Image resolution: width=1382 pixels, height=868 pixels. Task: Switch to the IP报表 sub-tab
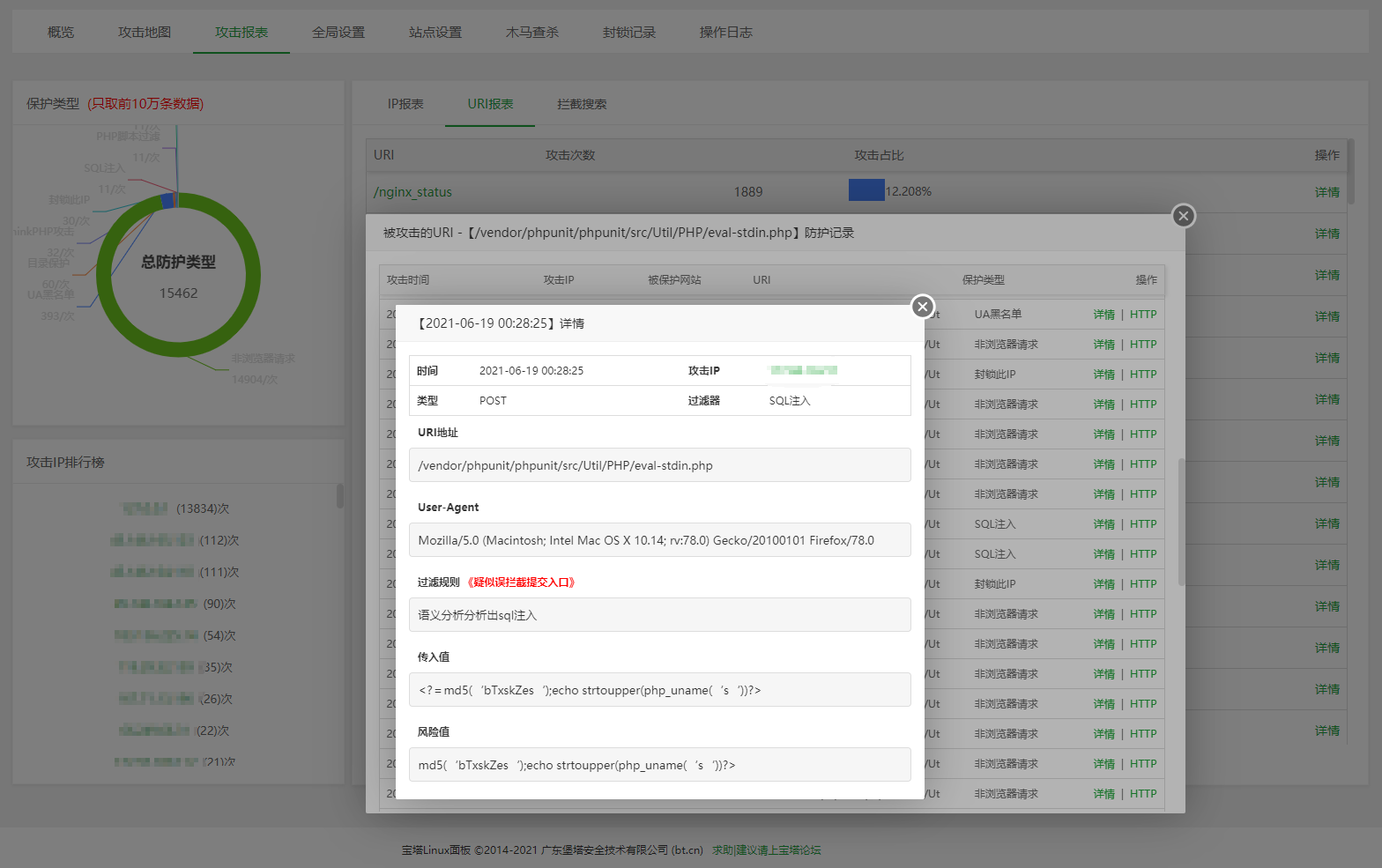click(x=405, y=104)
